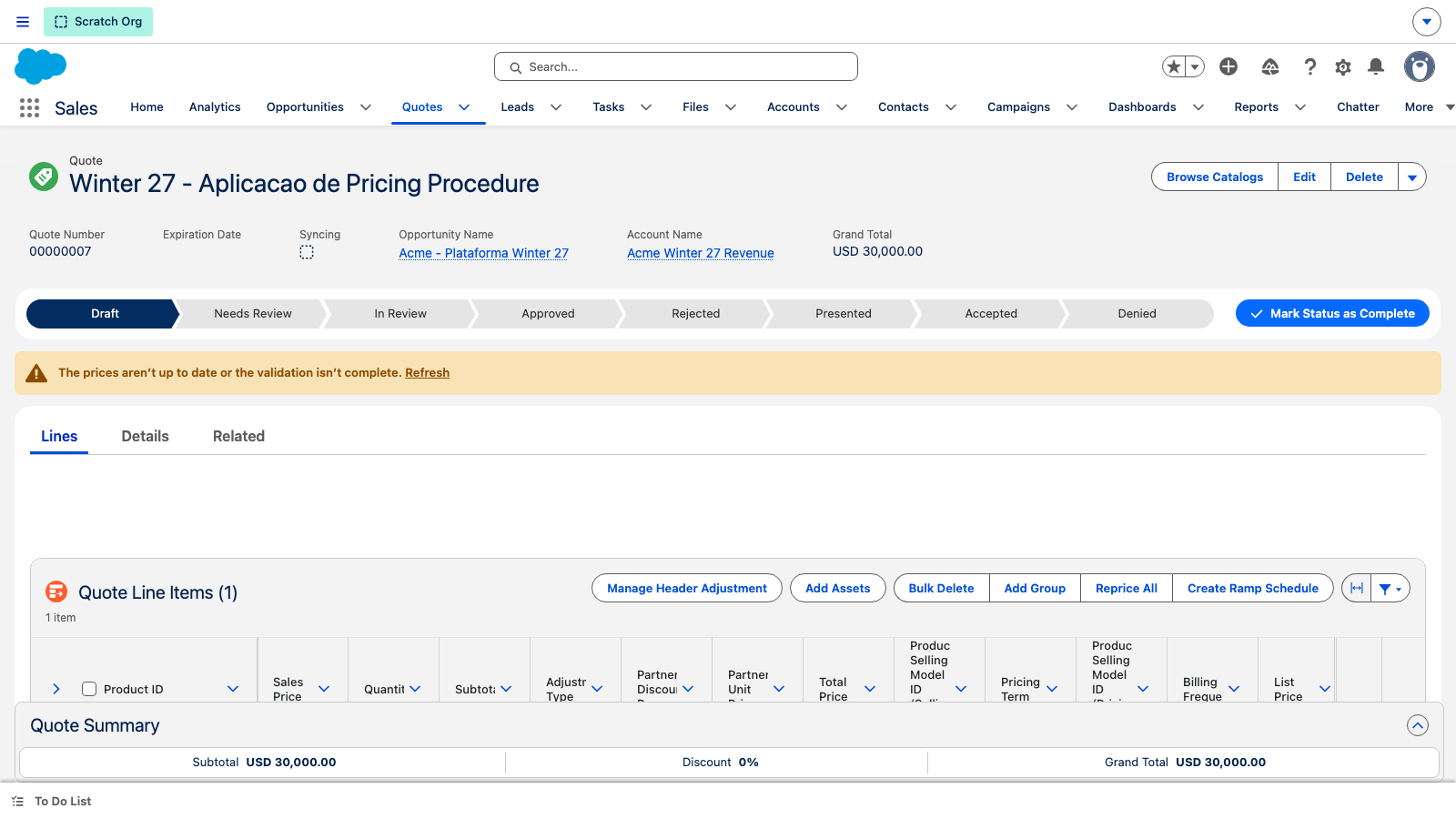This screenshot has height=819, width=1456.
Task: Open the App Launcher dots grid
Action: pos(29,107)
